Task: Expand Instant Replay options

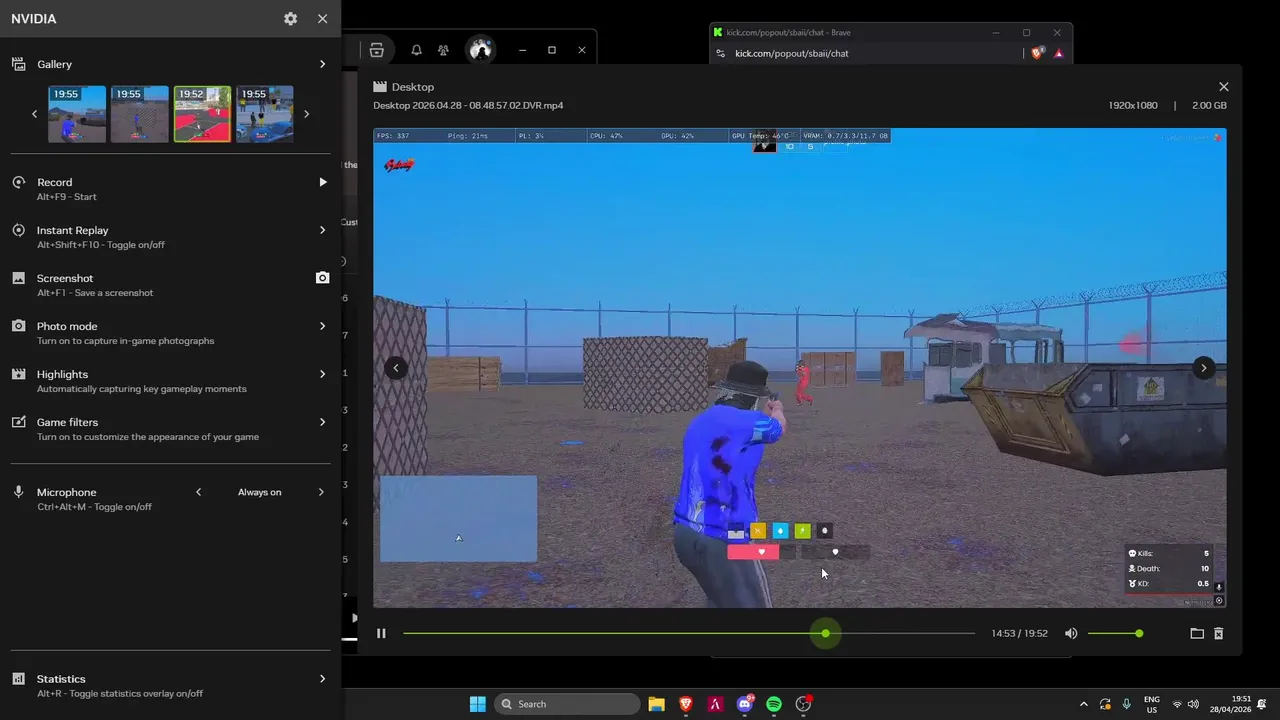Action: pos(322,230)
